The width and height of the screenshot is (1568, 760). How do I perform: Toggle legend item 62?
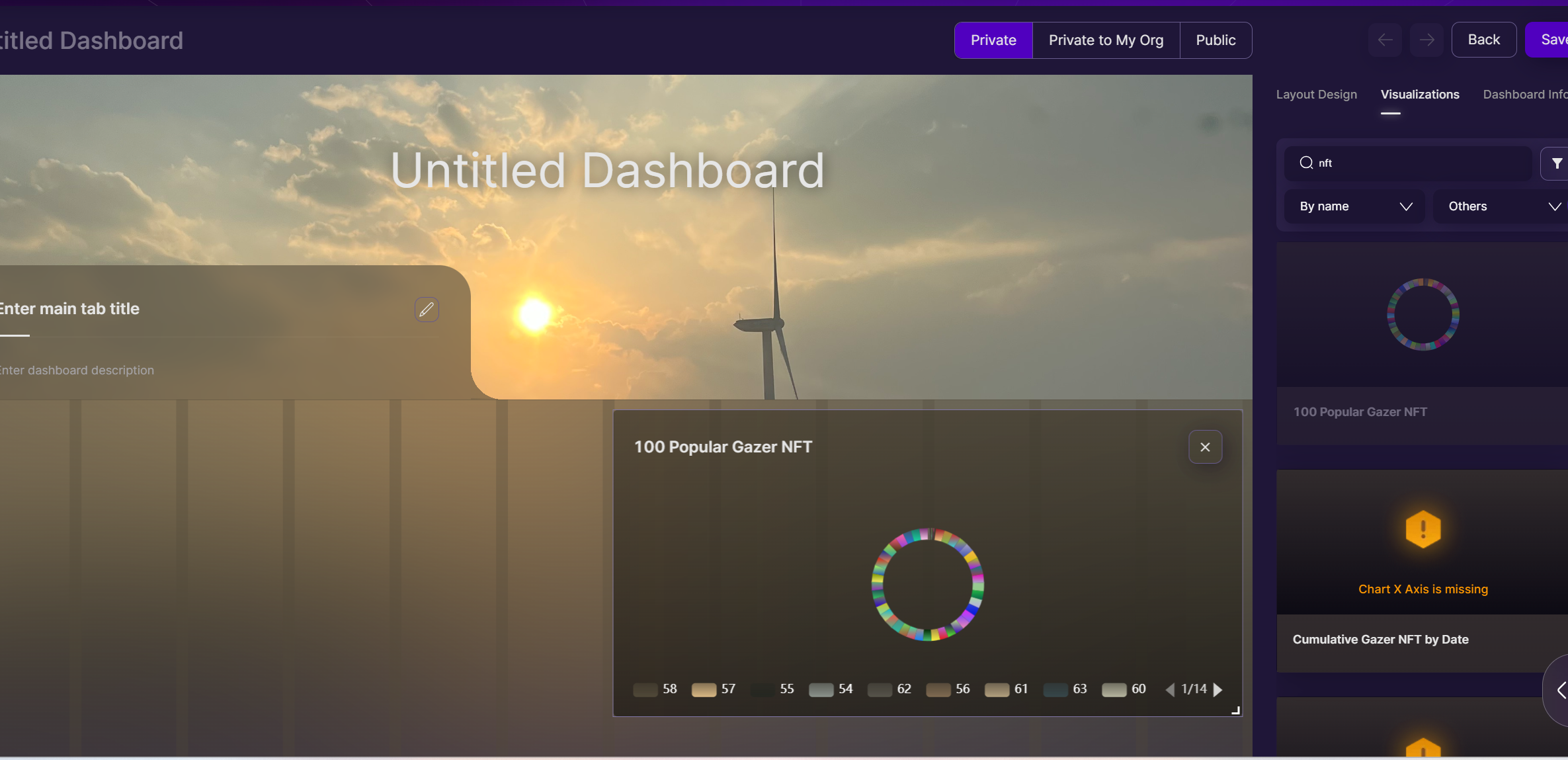pyautogui.click(x=889, y=689)
